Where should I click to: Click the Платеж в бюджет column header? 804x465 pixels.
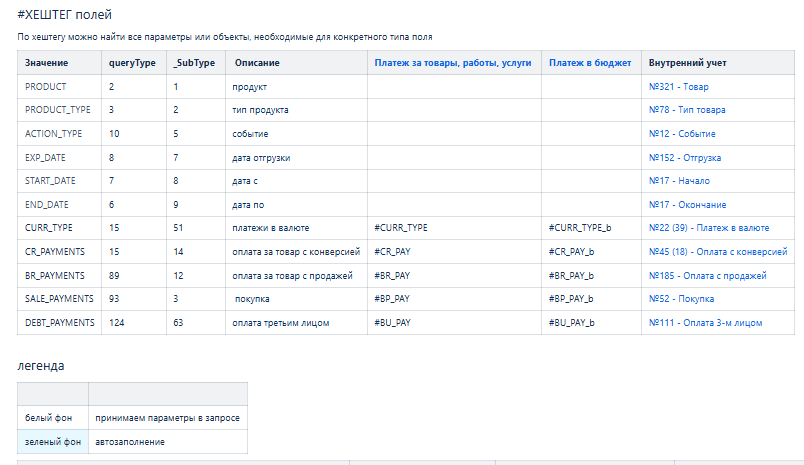[590, 63]
